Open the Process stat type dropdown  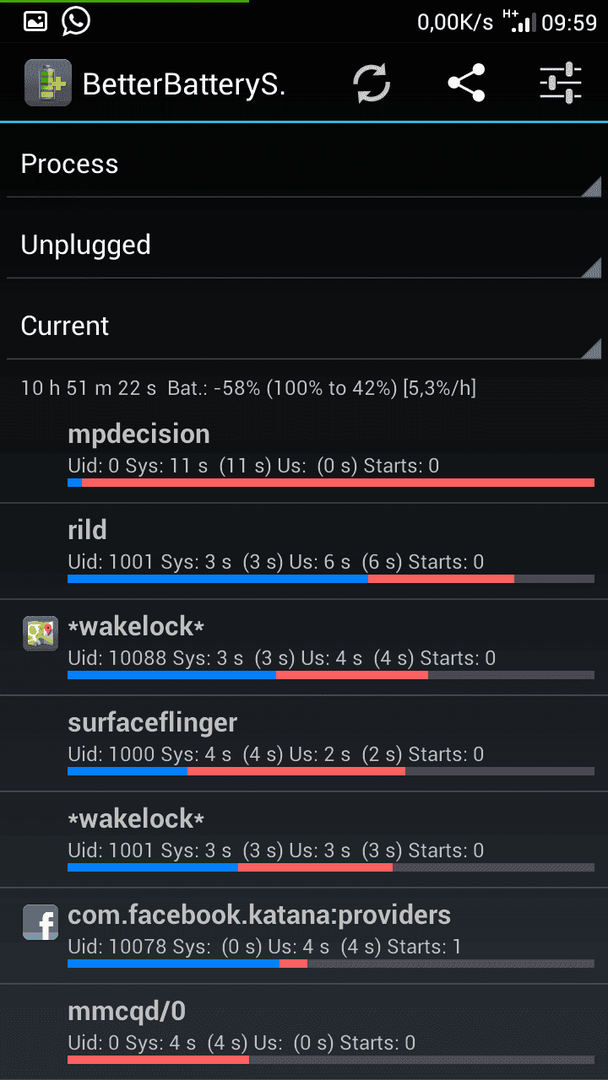pyautogui.click(x=304, y=165)
